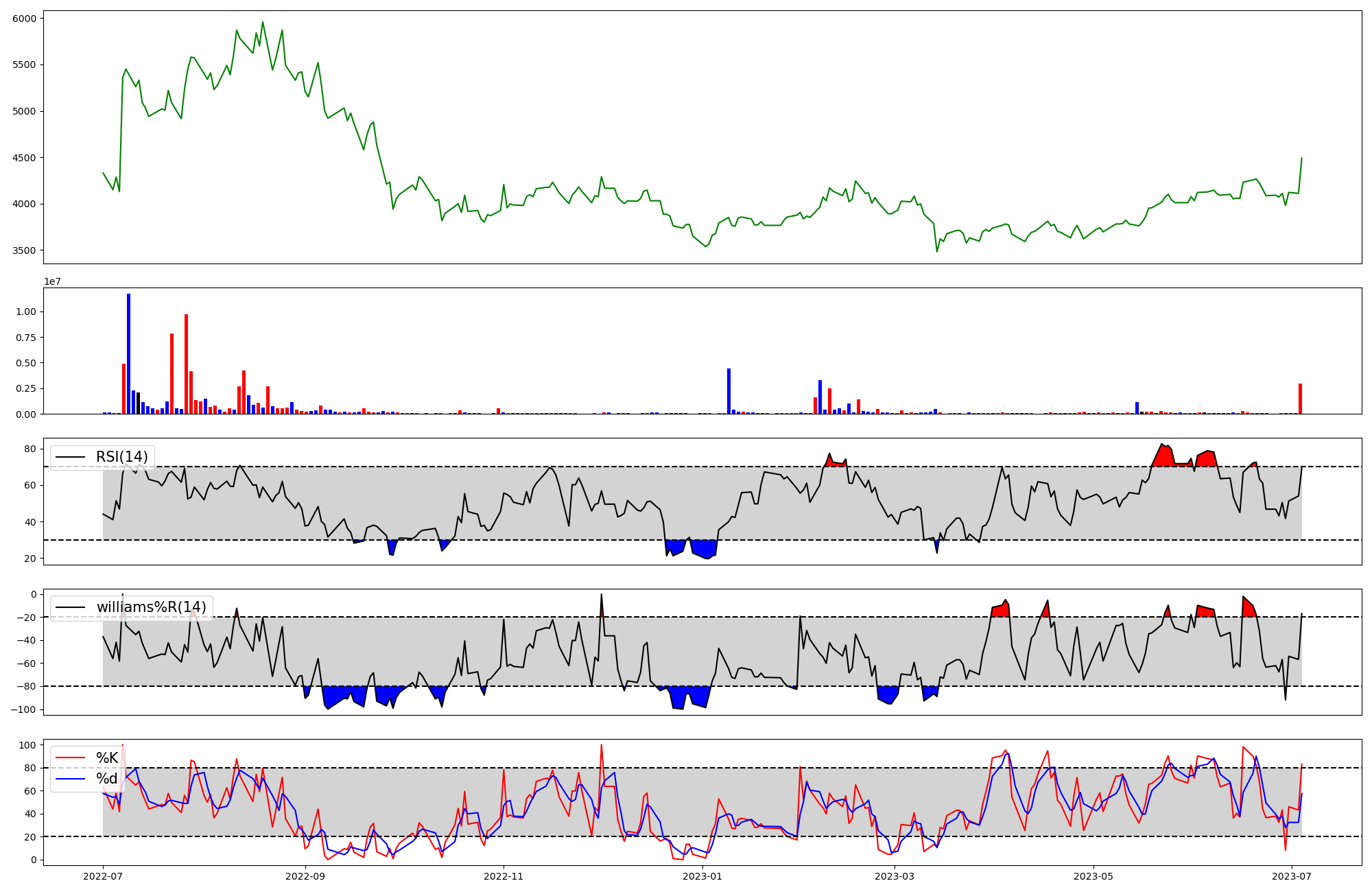Click the tall blue volume bar near 2023-01

729,391
